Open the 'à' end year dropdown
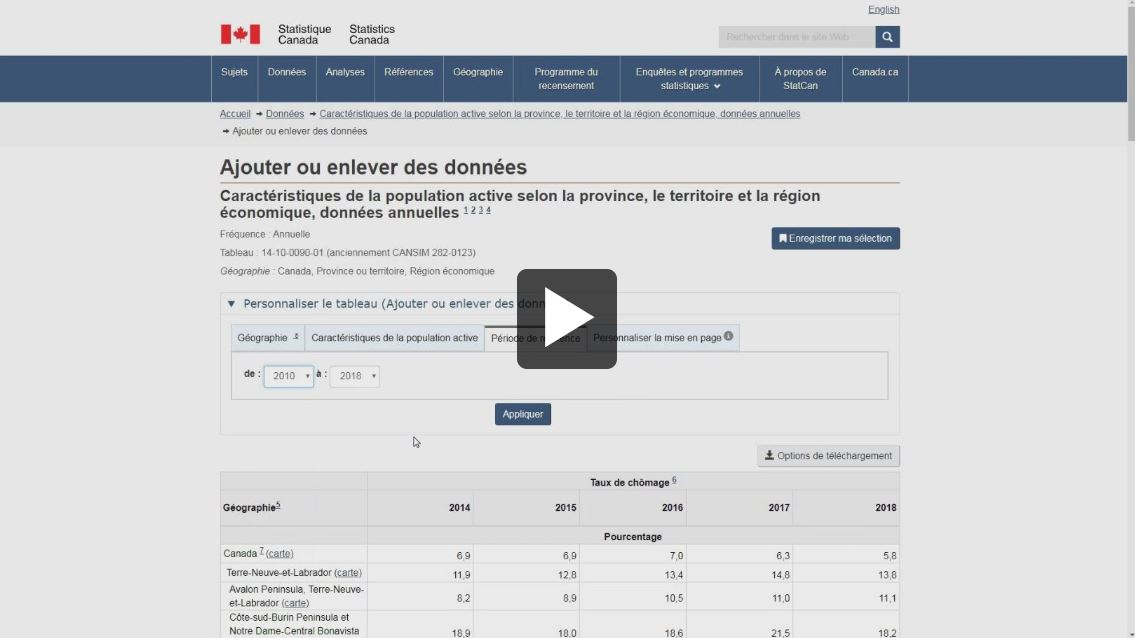 355,376
